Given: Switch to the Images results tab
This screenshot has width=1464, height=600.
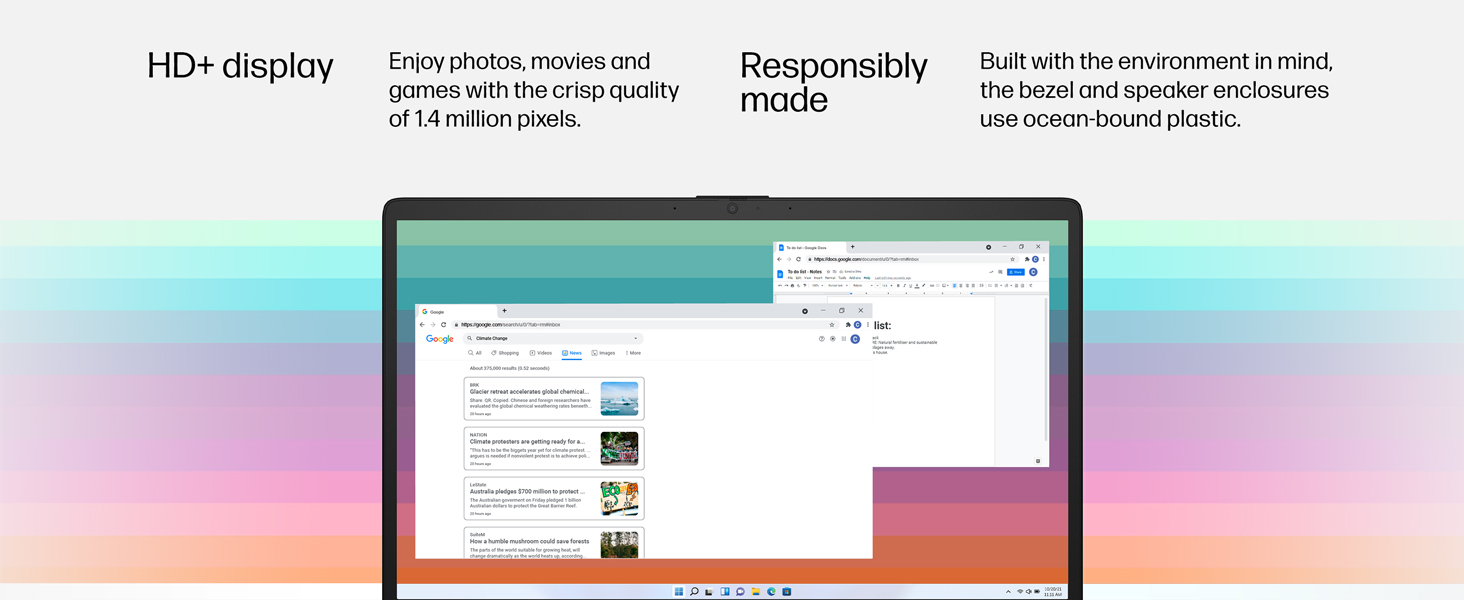Looking at the screenshot, I should click(603, 353).
